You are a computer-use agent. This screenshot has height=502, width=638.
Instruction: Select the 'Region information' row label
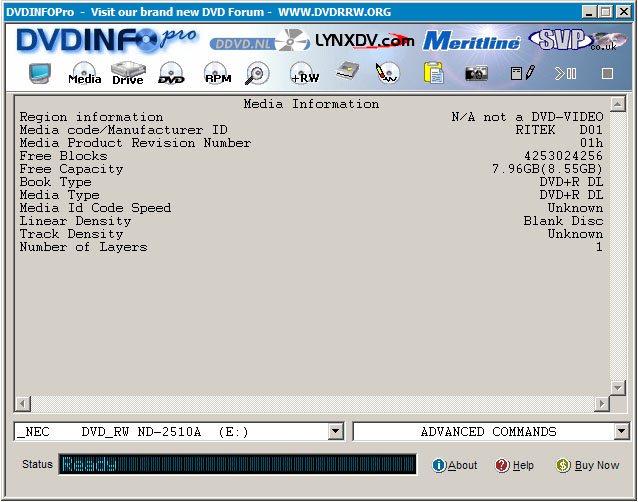coord(91,117)
